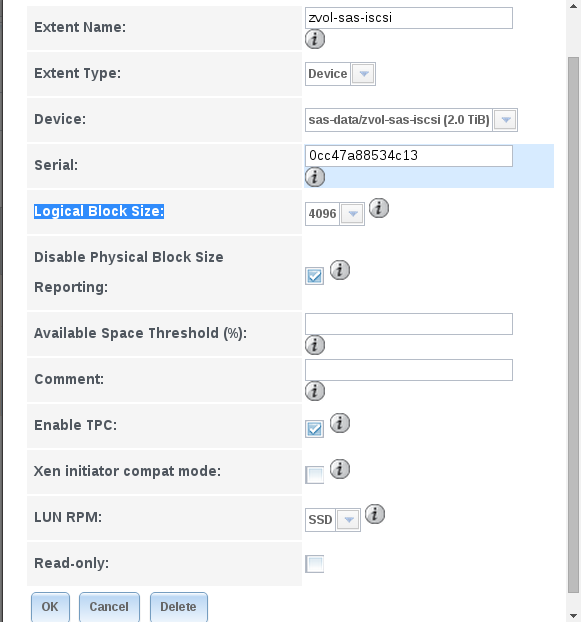581x622 pixels.
Task: Click the Extent Name input field
Action: [408, 18]
